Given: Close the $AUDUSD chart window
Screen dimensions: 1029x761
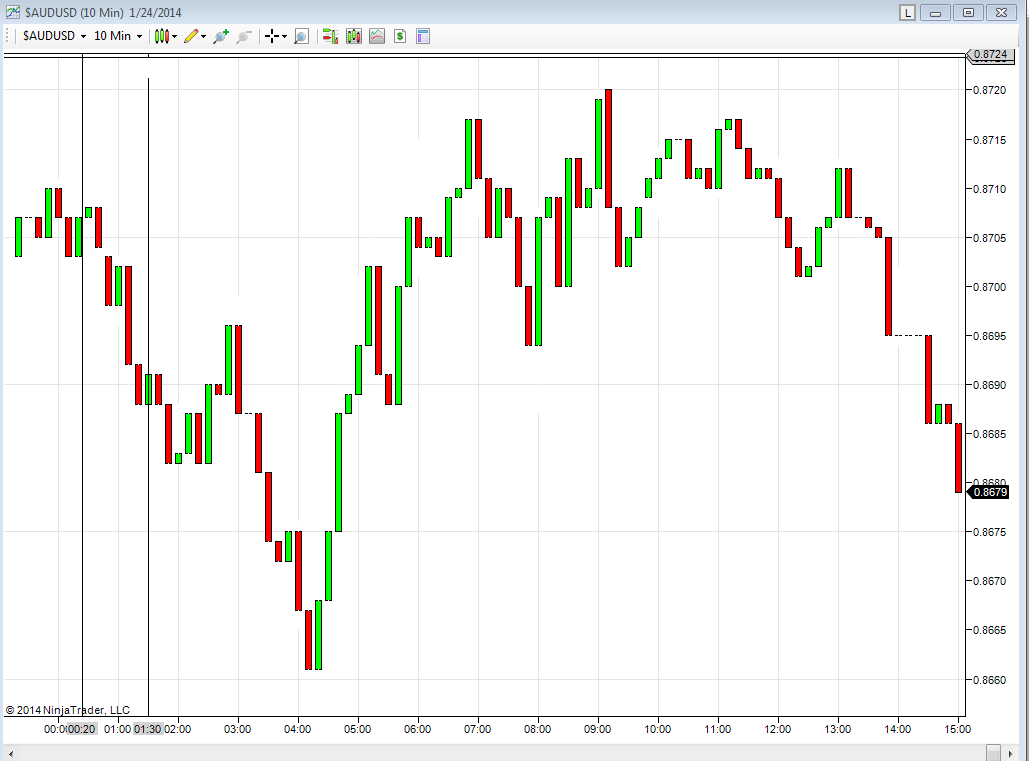Looking at the screenshot, I should pos(1001,12).
